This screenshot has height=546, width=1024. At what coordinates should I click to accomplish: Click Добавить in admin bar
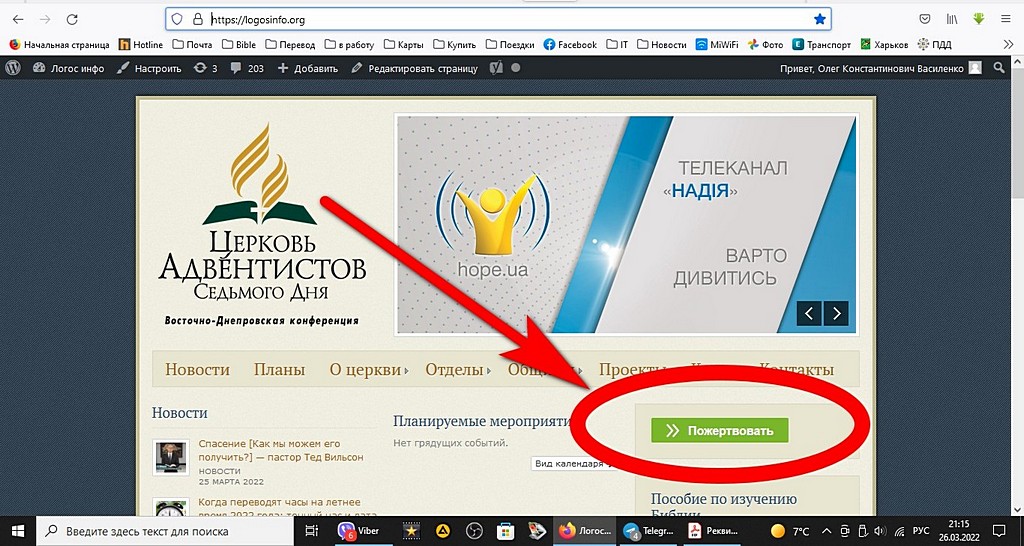[308, 68]
